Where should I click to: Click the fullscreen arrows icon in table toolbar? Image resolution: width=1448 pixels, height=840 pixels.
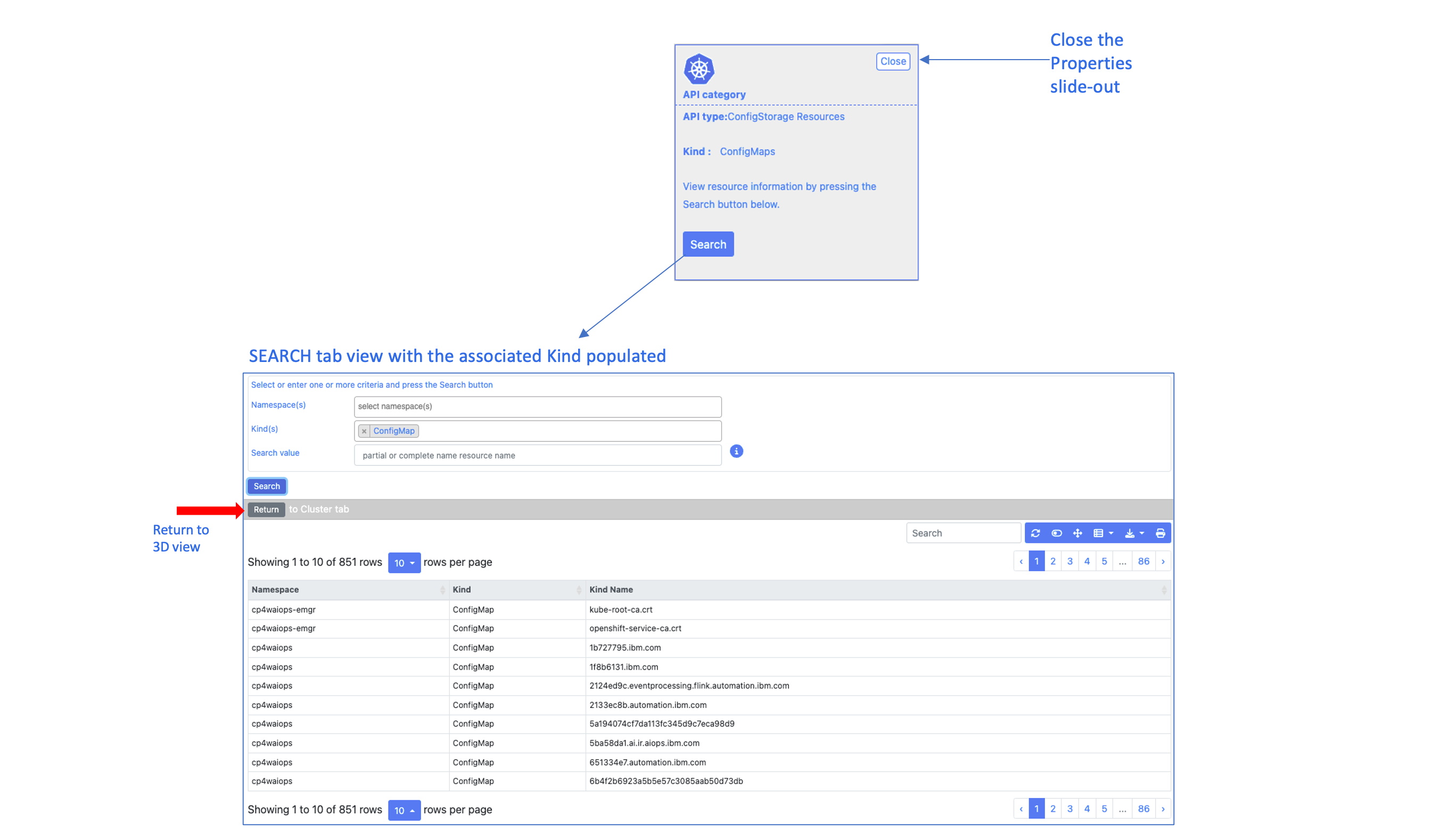click(x=1077, y=533)
